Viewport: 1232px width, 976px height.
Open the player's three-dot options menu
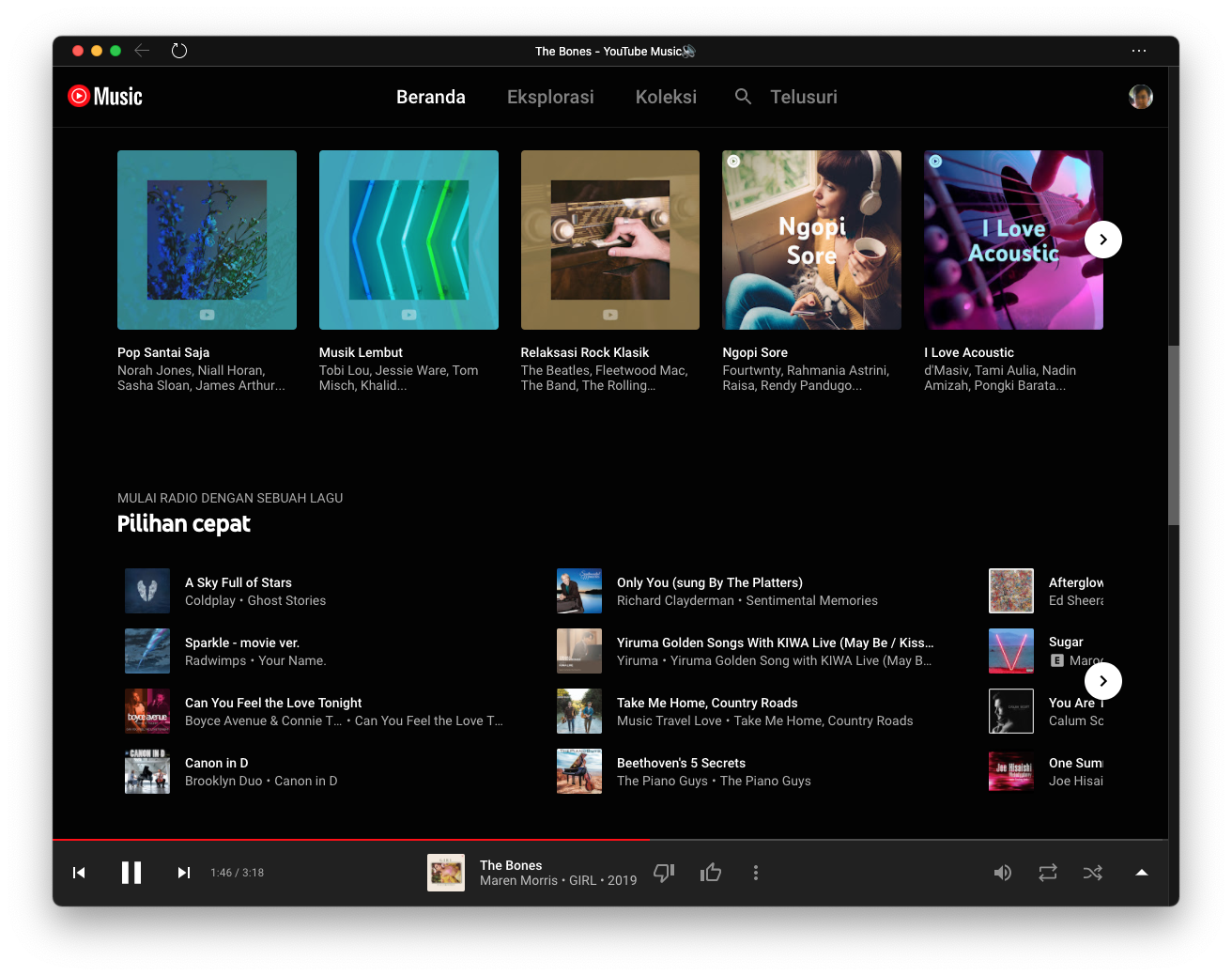click(755, 873)
